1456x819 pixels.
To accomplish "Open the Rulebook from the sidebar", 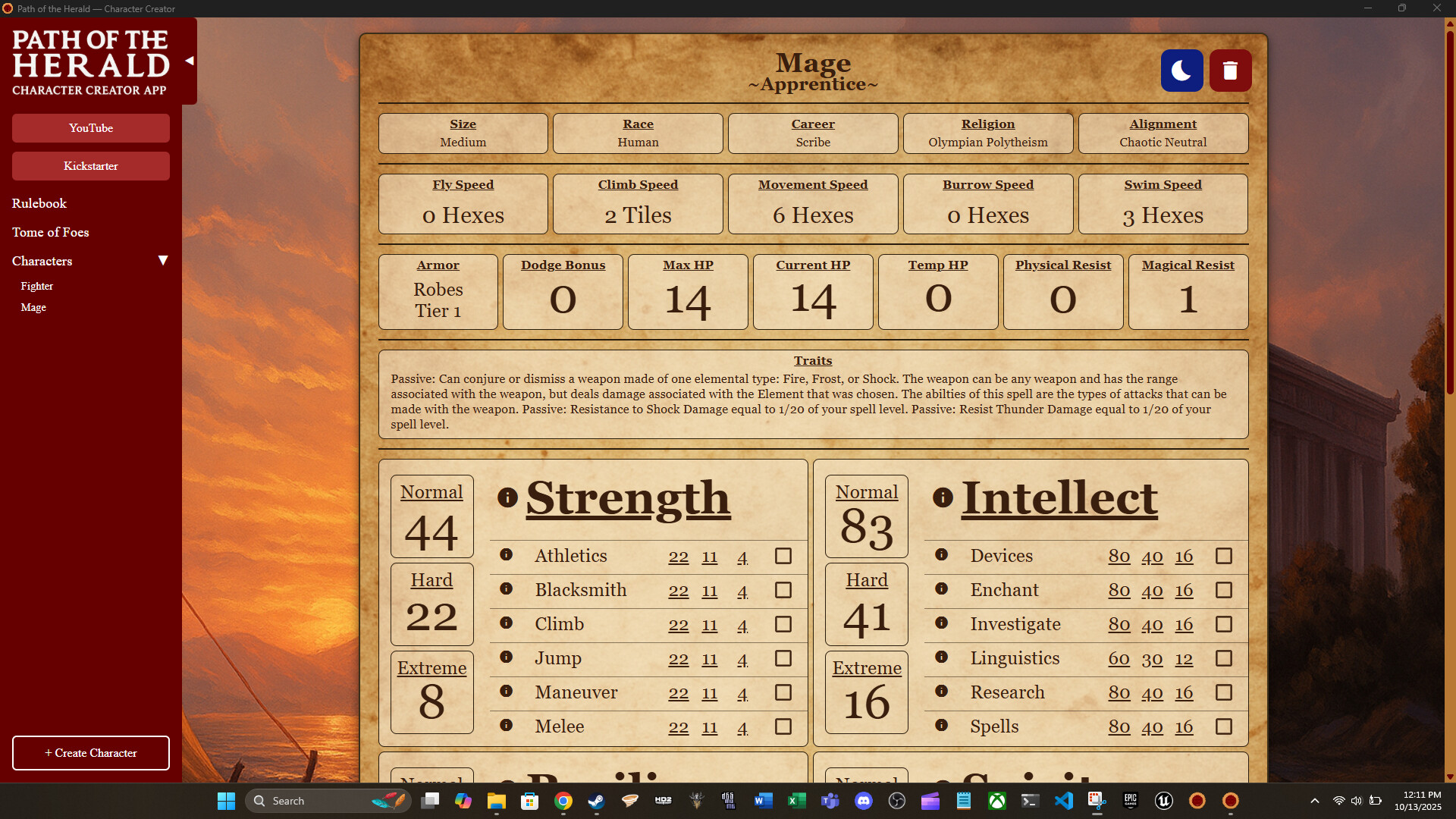I will tap(39, 203).
